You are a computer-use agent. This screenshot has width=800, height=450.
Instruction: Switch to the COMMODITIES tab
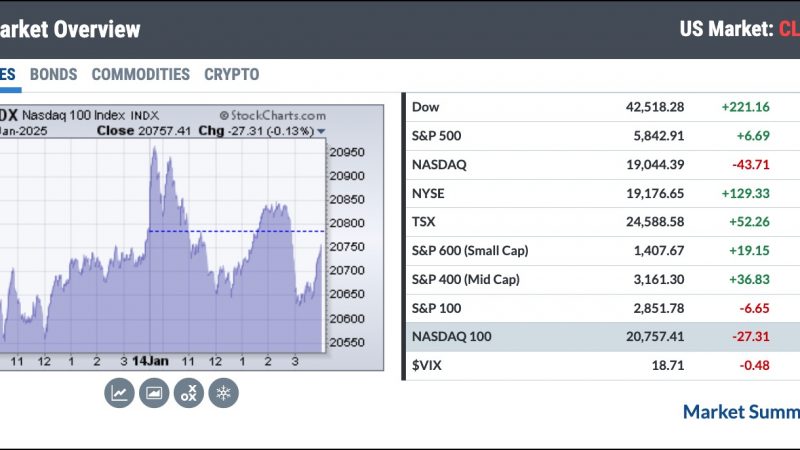[141, 74]
